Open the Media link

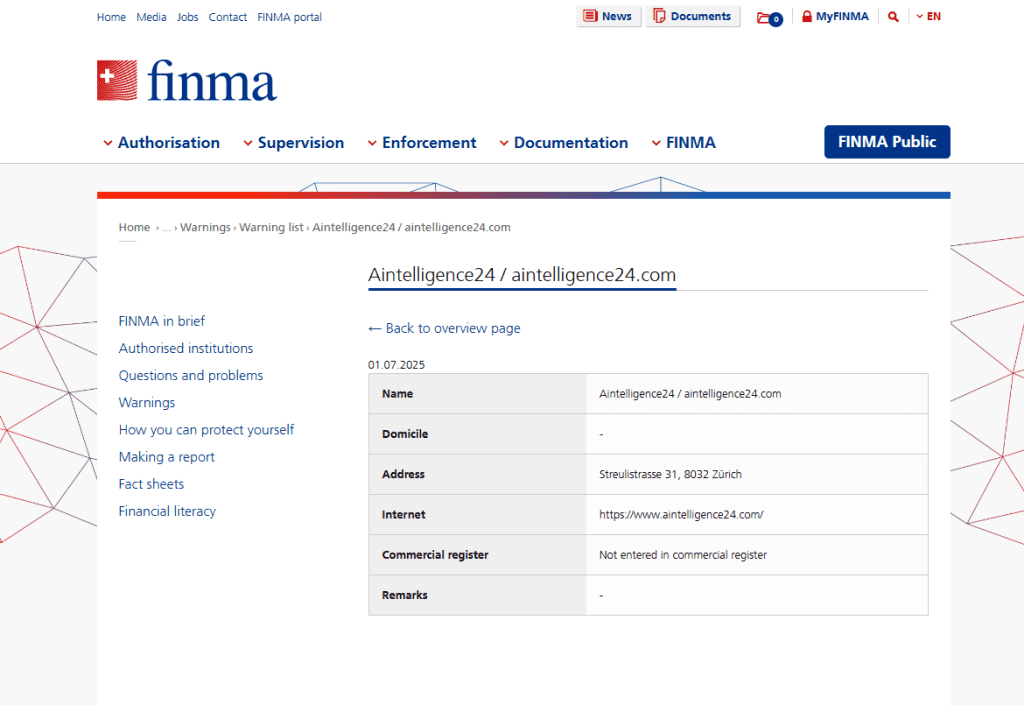[152, 17]
